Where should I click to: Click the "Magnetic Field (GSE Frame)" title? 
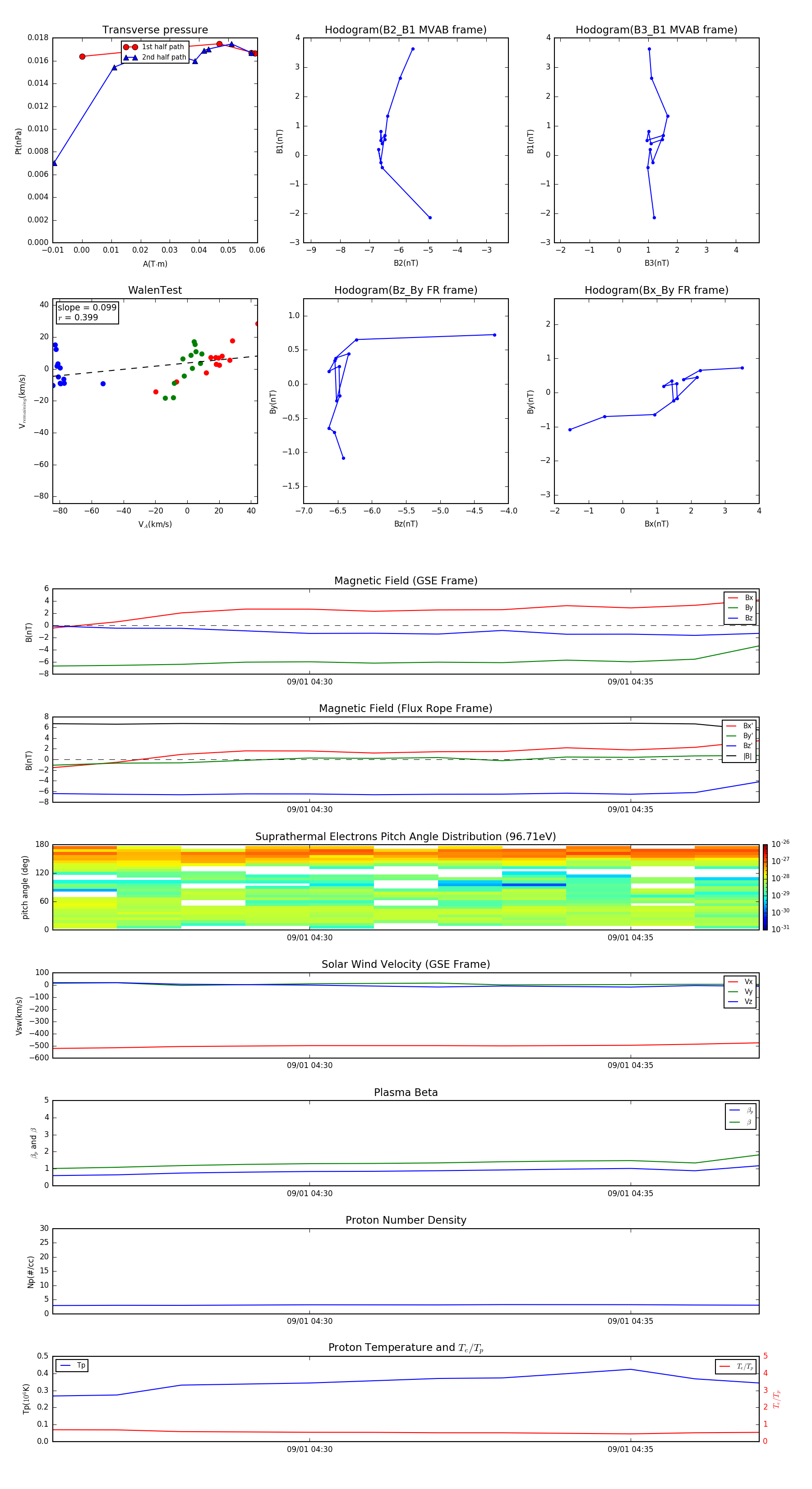pyautogui.click(x=406, y=581)
